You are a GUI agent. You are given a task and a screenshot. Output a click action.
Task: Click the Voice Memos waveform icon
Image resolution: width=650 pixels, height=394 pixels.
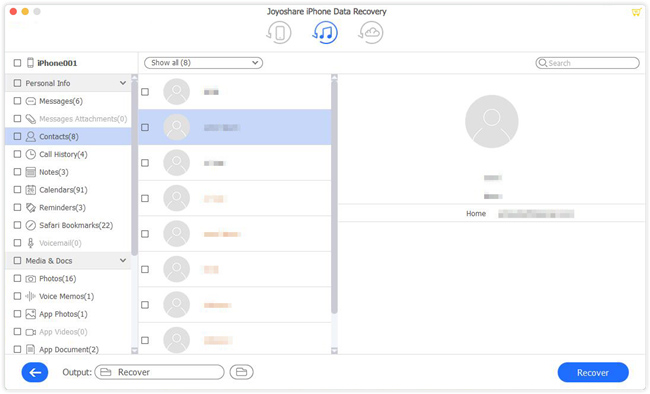[x=31, y=296]
